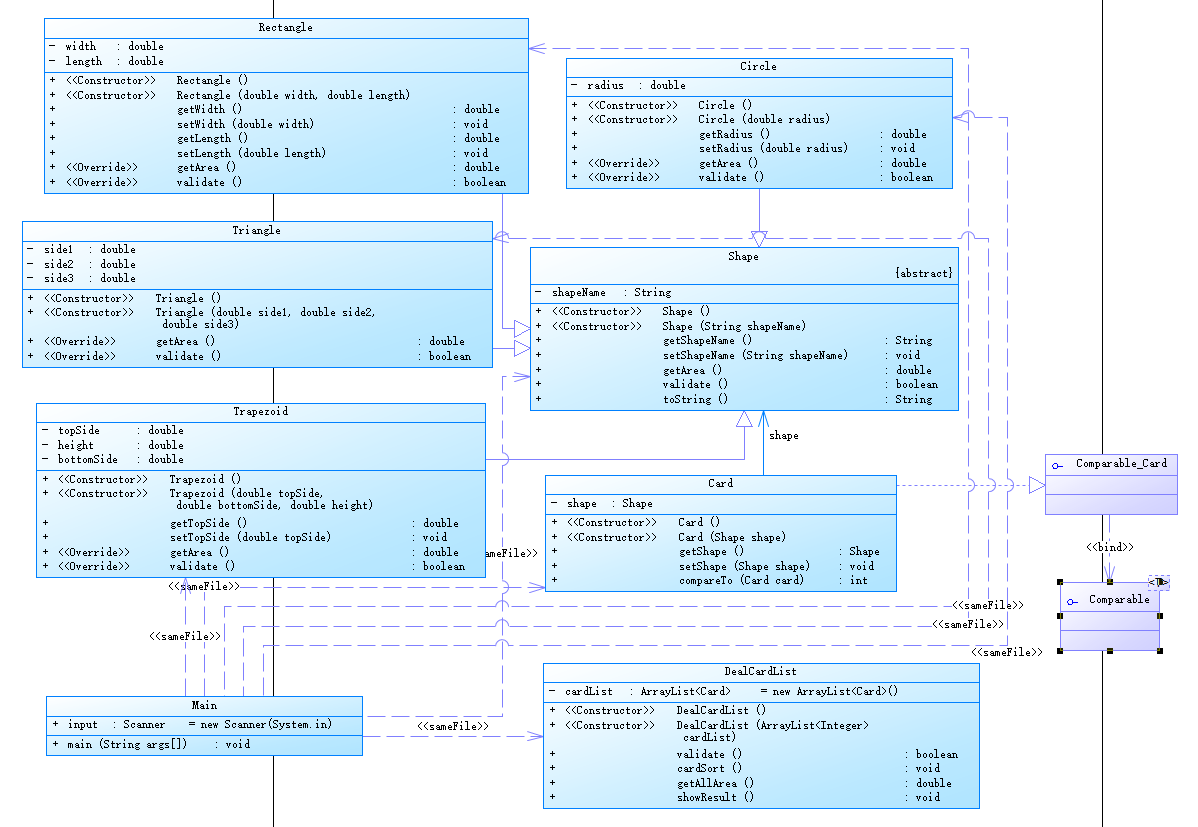Select the Triangle class header

(257, 231)
